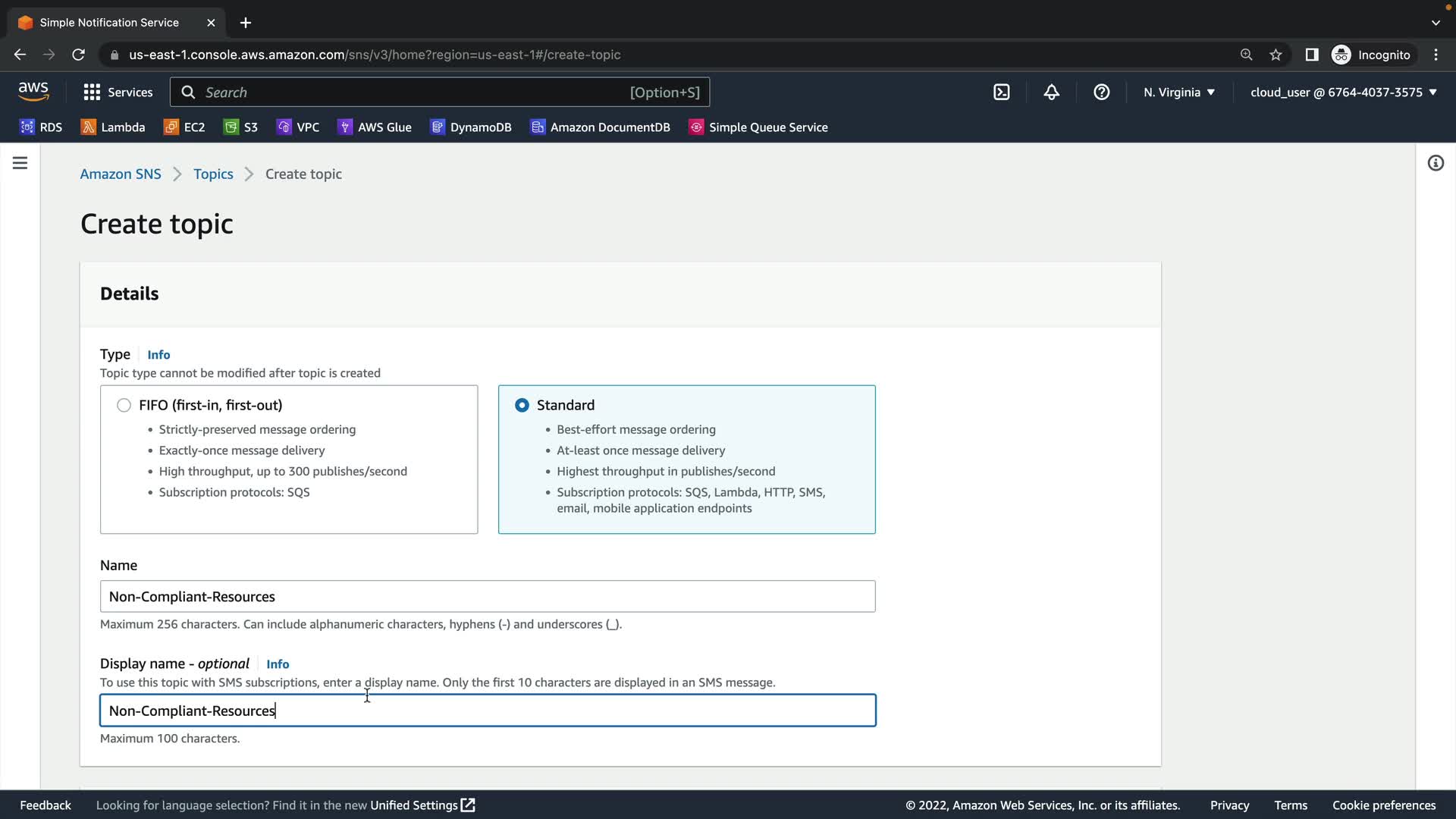Open the notifications bell icon

[1051, 93]
